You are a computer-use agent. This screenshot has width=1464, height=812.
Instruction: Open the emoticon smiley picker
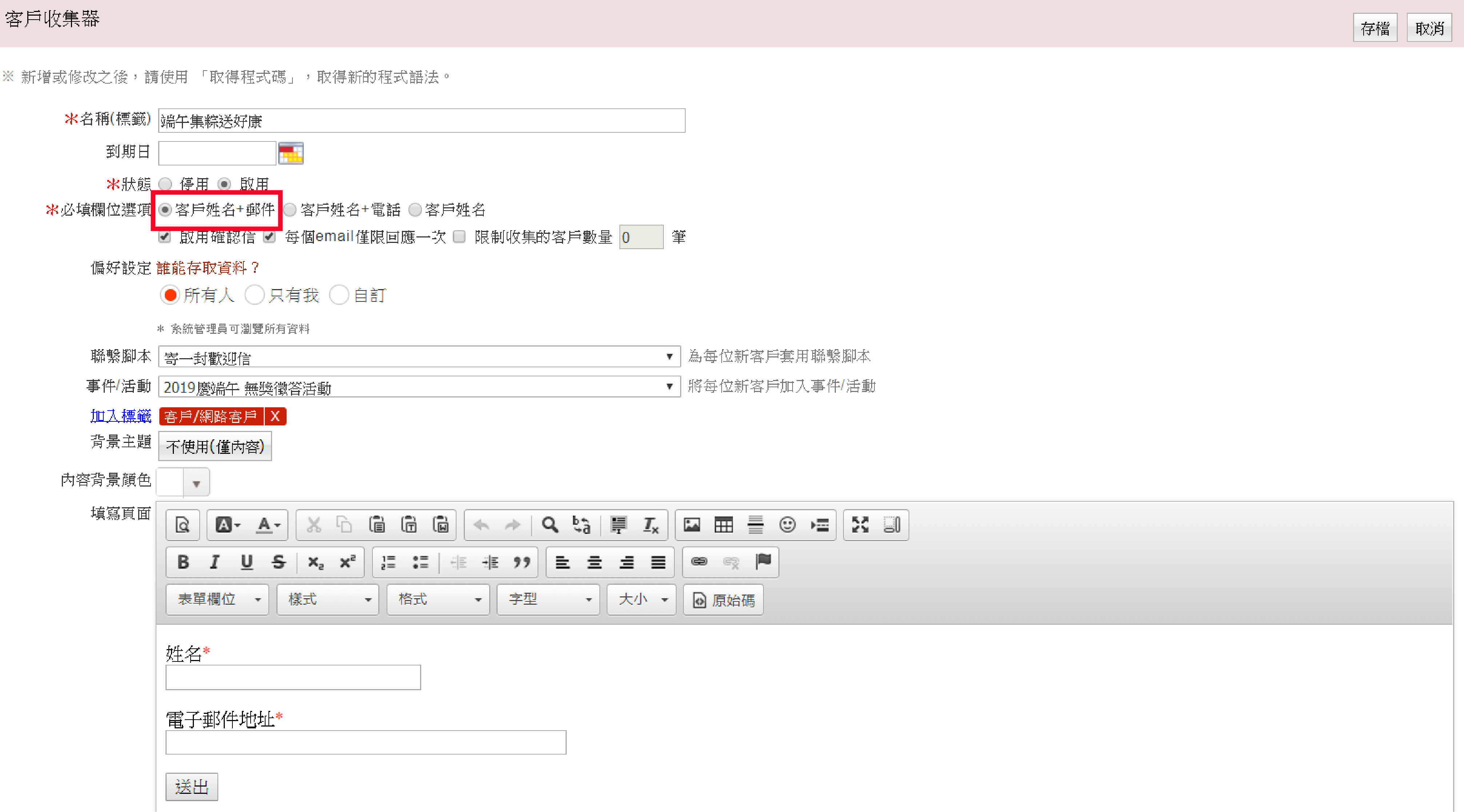(x=787, y=524)
